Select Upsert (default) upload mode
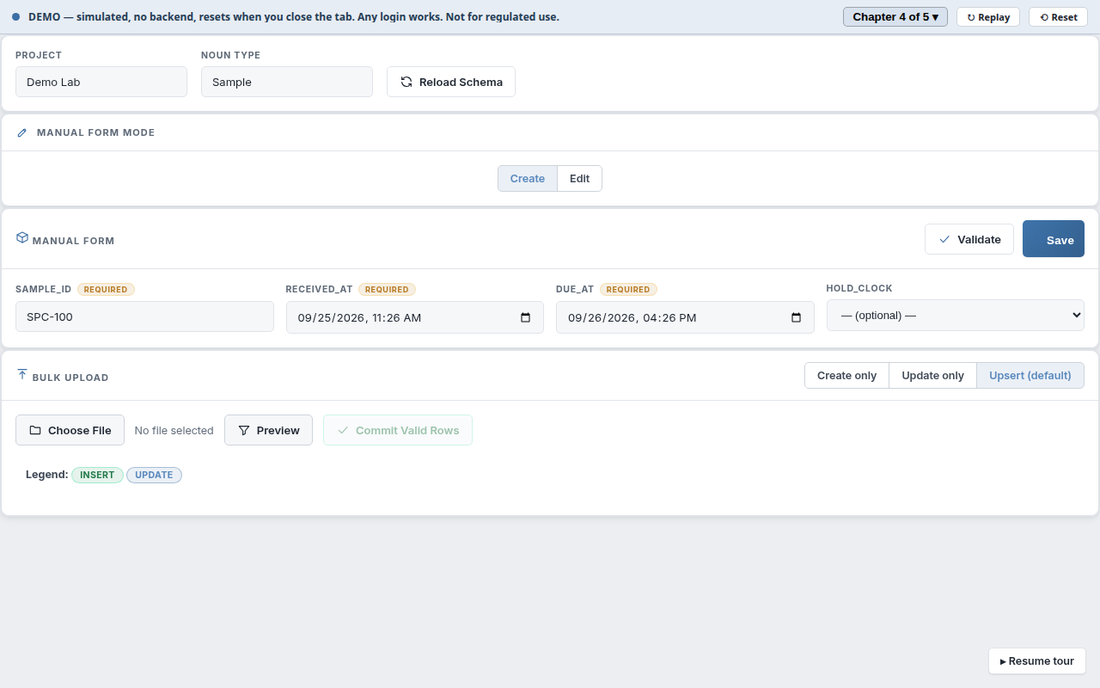This screenshot has width=1100, height=688. 1030,375
